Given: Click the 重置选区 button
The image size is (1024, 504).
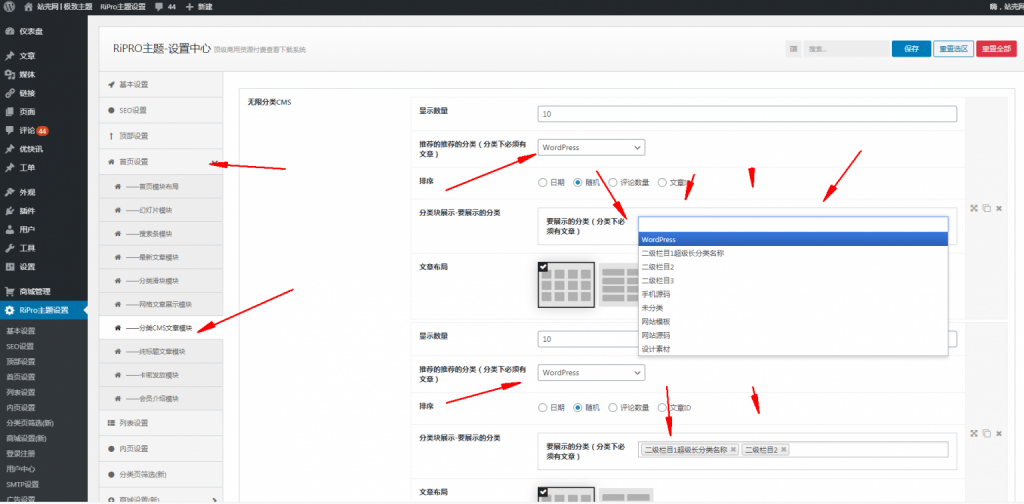Looking at the screenshot, I should pyautogui.click(x=953, y=48).
